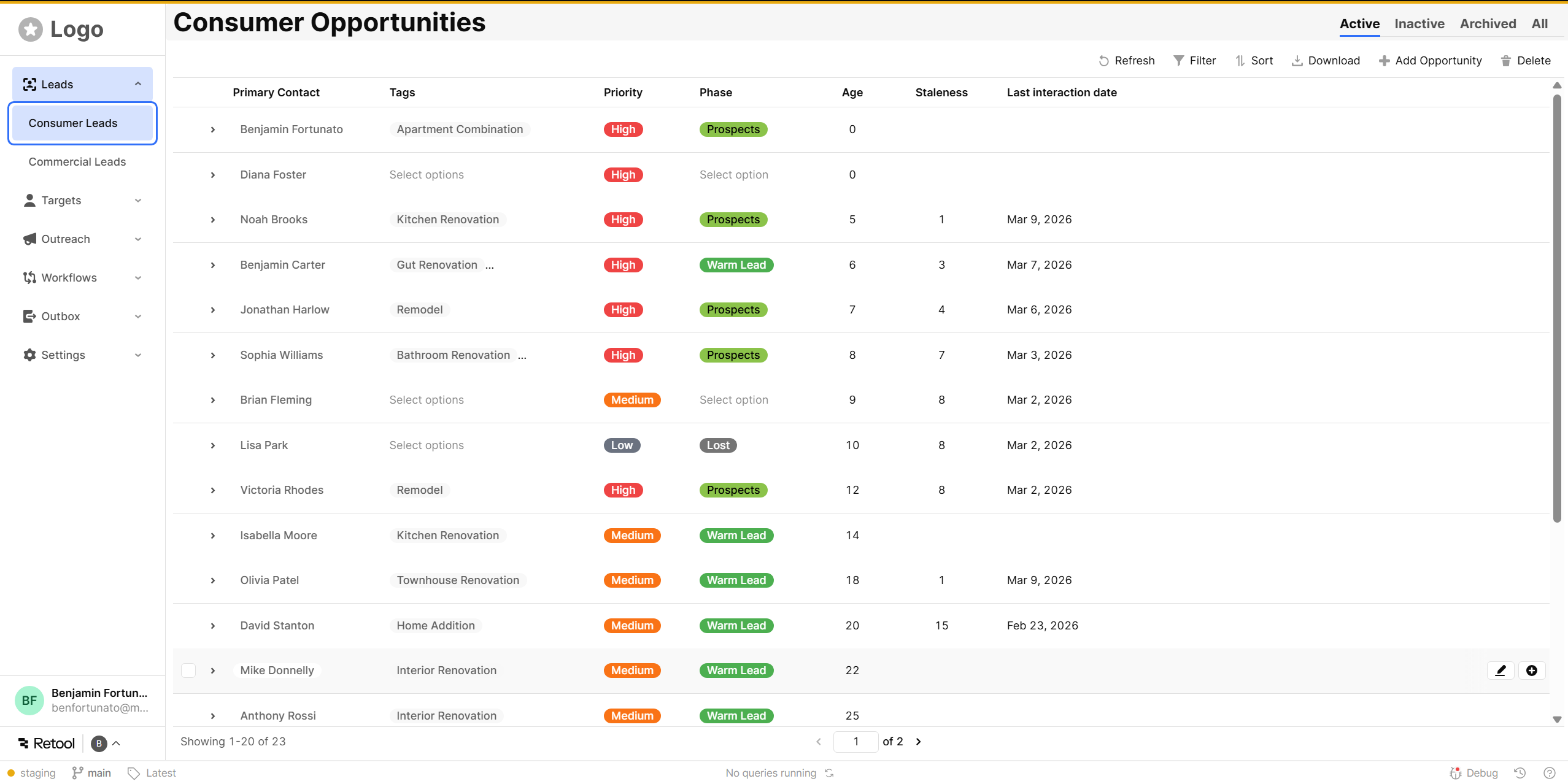Click pencil edit icon on Mike Donnelly row
The width and height of the screenshot is (1568, 784).
(x=1500, y=671)
